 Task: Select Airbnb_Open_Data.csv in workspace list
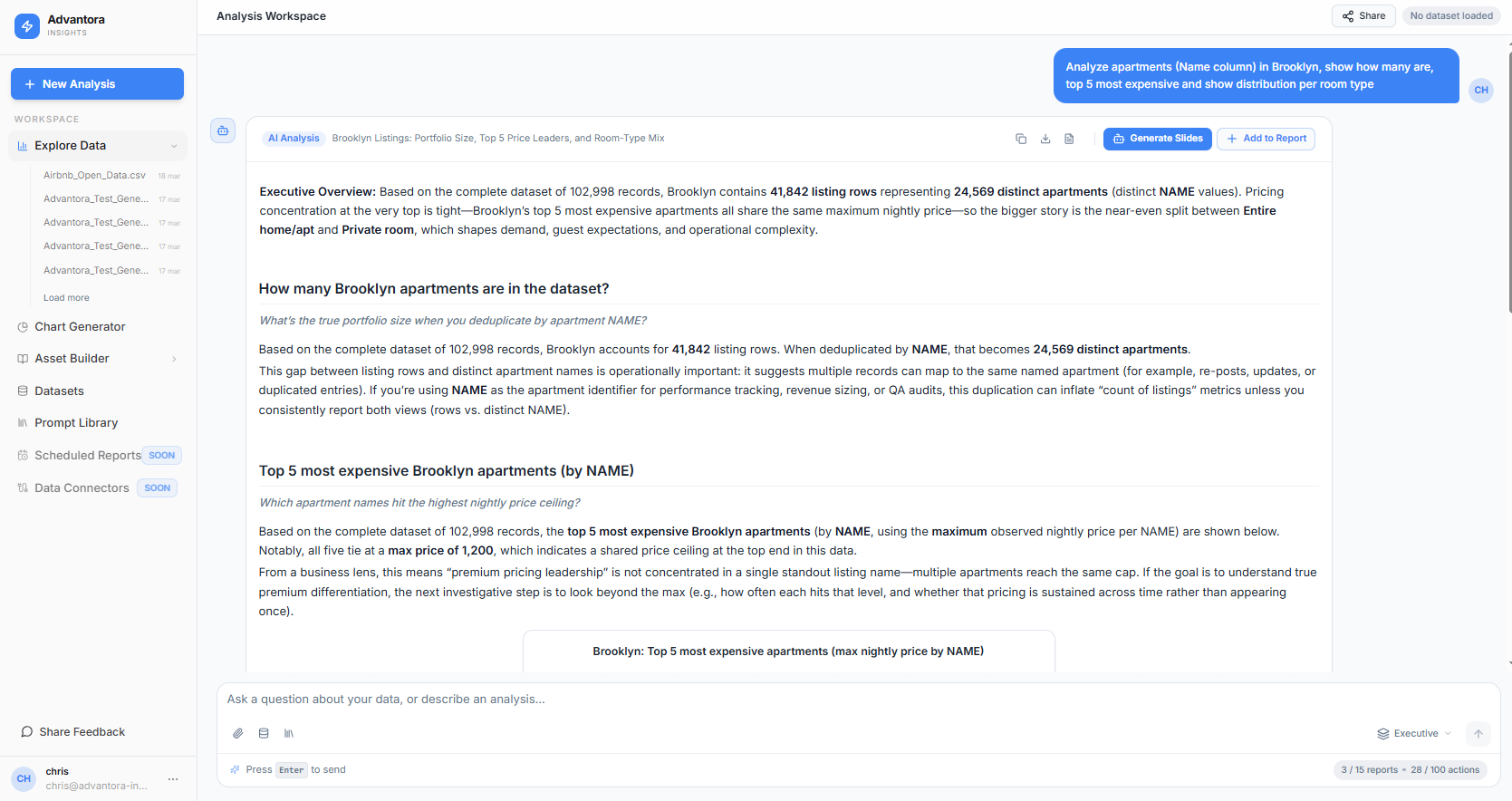point(94,176)
